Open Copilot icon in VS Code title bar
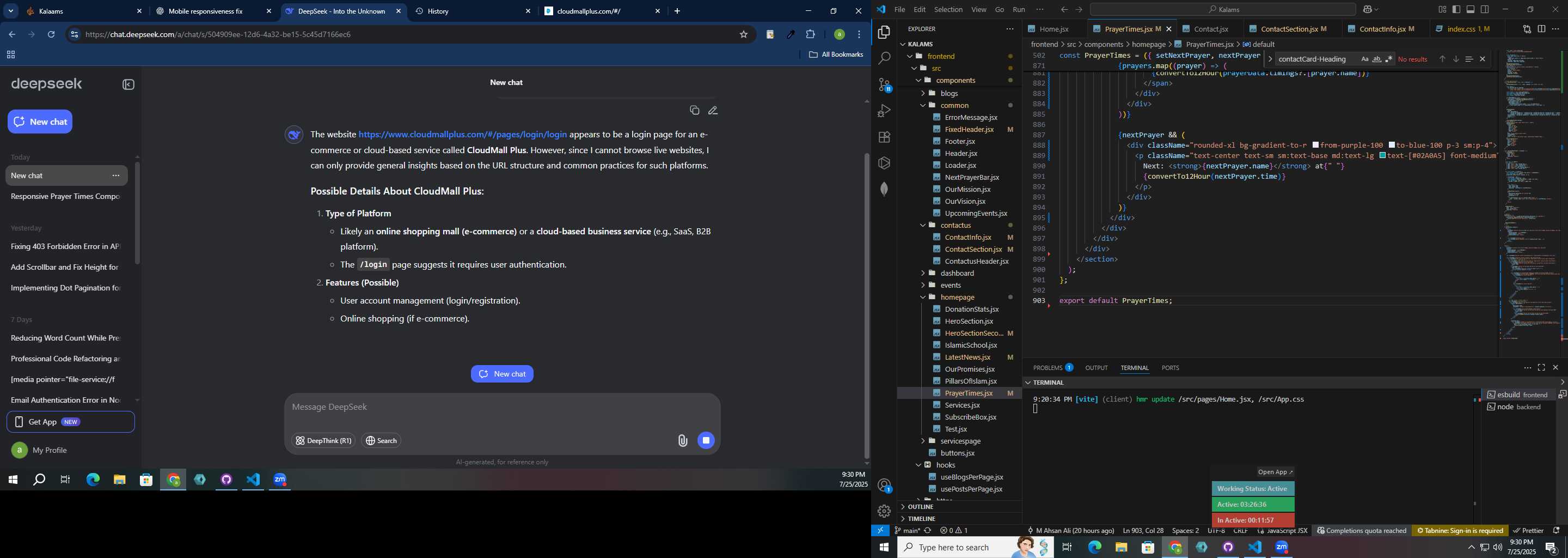The width and height of the screenshot is (1568, 558). pyautogui.click(x=1367, y=10)
